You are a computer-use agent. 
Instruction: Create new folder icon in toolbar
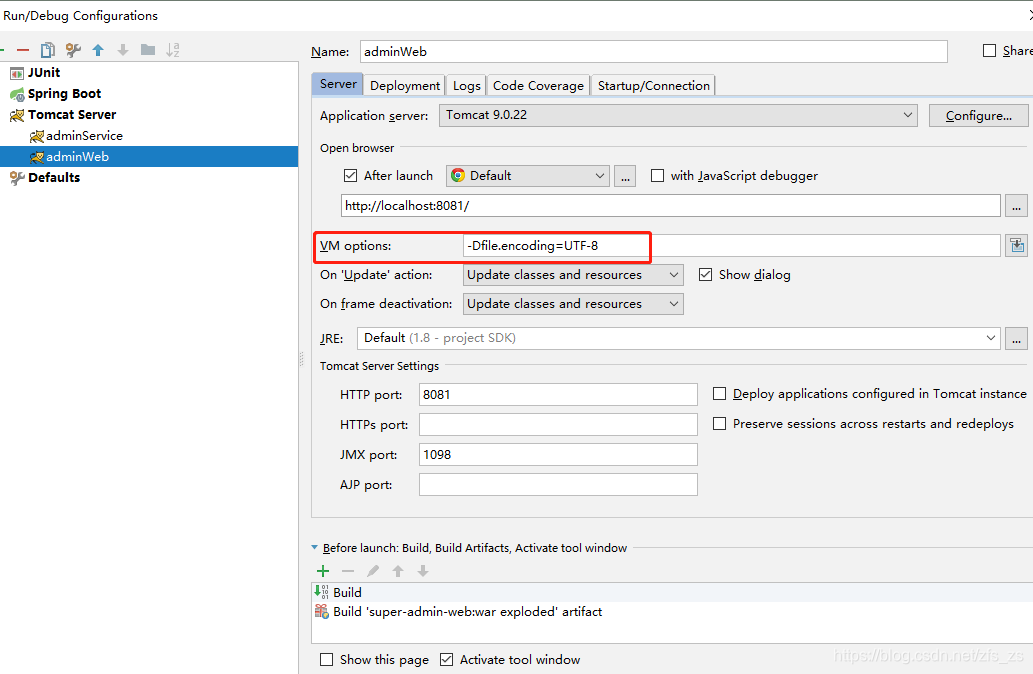[x=148, y=50]
